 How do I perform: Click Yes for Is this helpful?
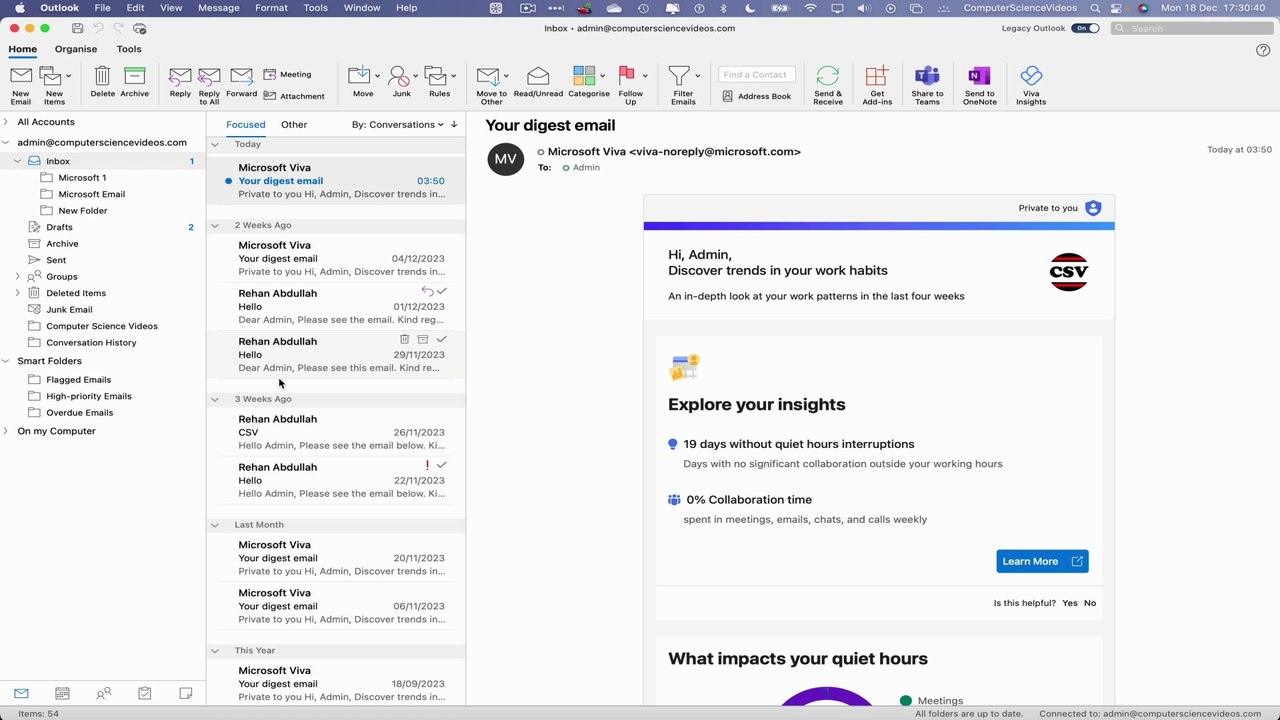coord(1070,603)
